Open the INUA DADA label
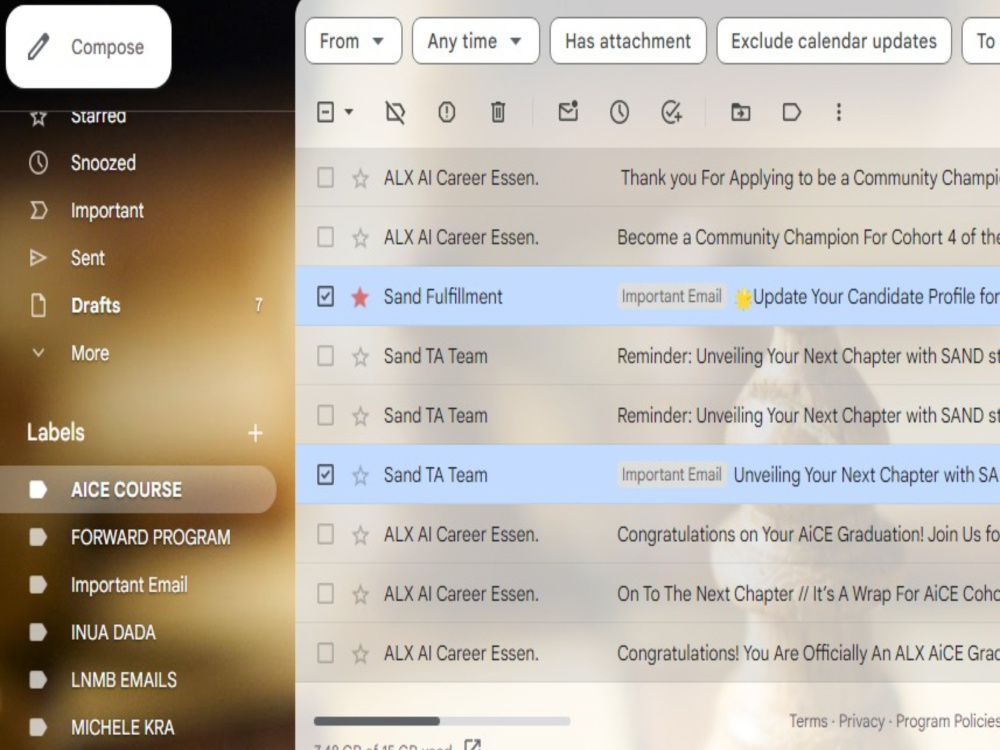The height and width of the screenshot is (750, 1000). (114, 633)
